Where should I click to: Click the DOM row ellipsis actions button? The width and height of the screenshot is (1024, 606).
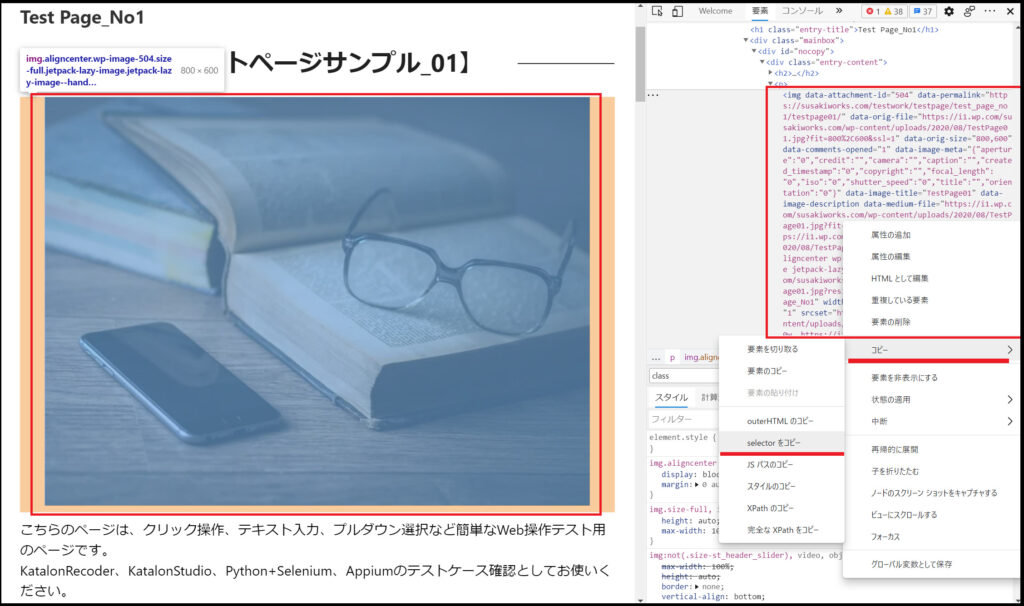[653, 95]
